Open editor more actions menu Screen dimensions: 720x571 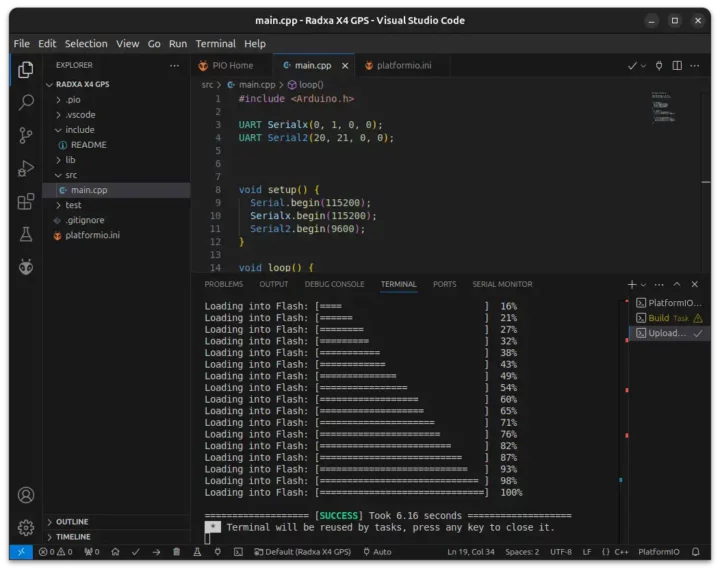pos(695,66)
